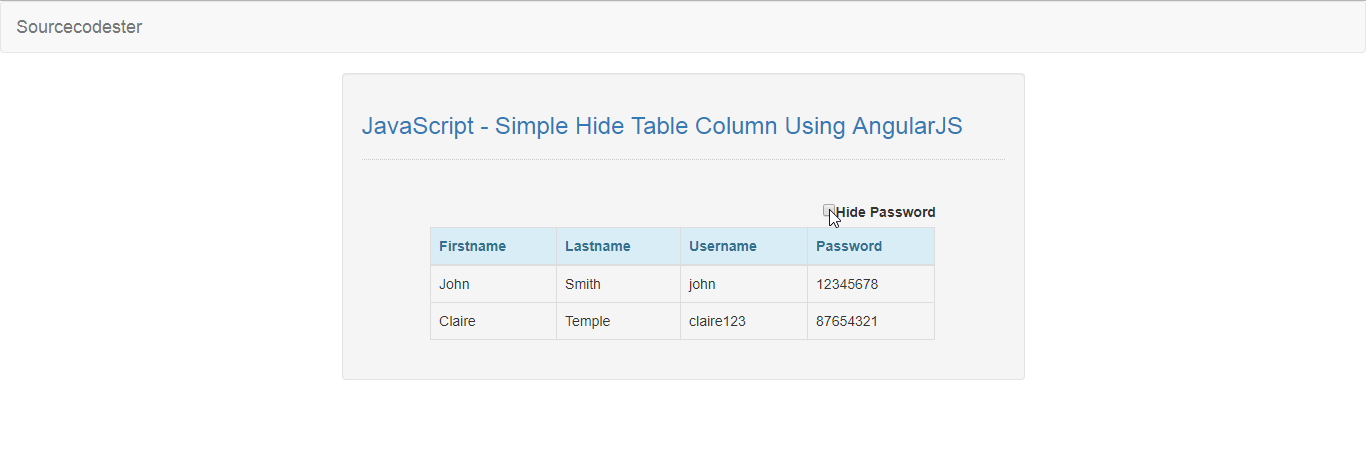Select the Username column header
Viewport: 1366px width, 453px height.
point(744,246)
